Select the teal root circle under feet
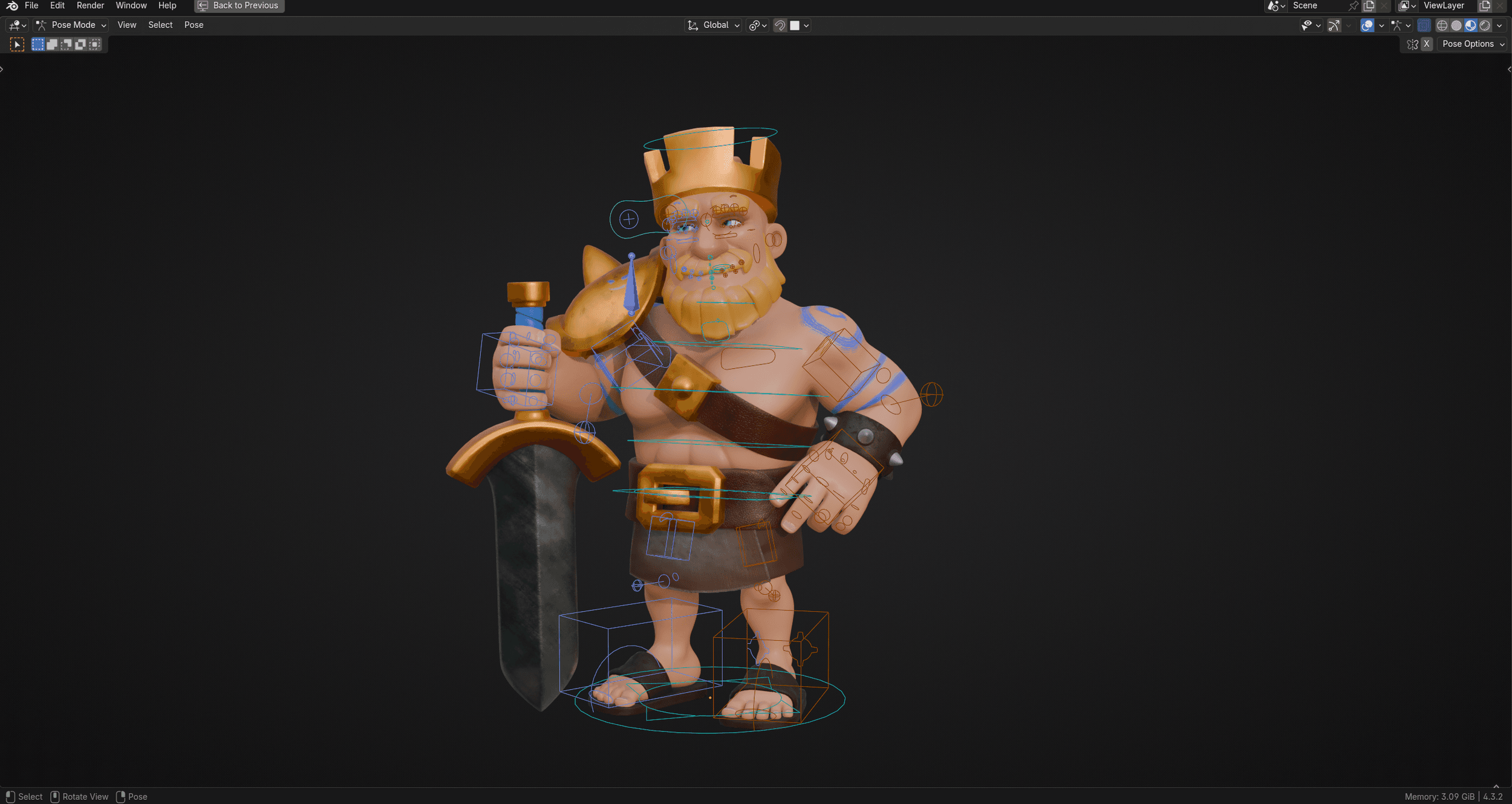The image size is (1512, 804). (709, 700)
